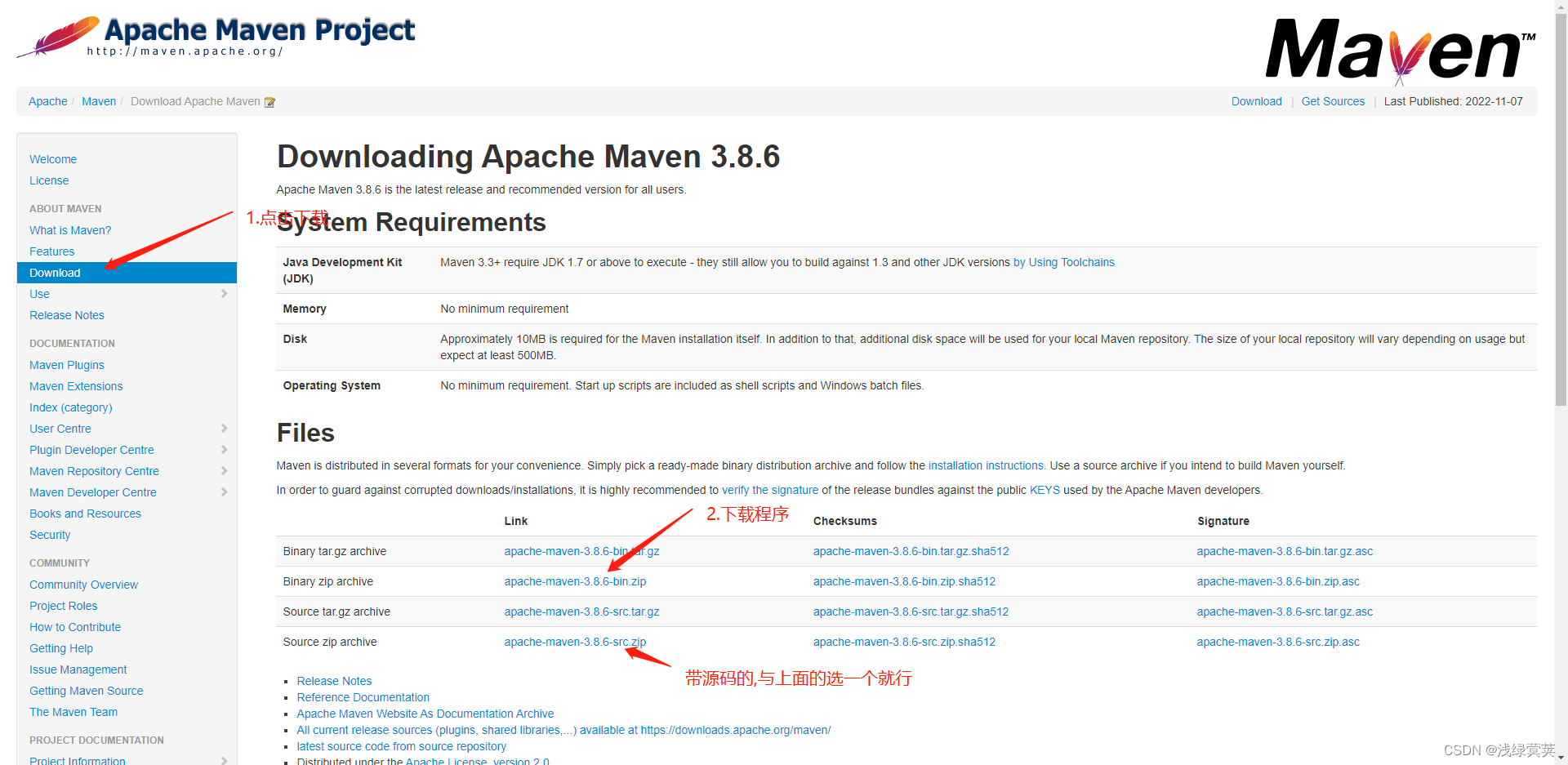Open Reference Documentation link
The height and width of the screenshot is (765, 1568).
[363, 697]
